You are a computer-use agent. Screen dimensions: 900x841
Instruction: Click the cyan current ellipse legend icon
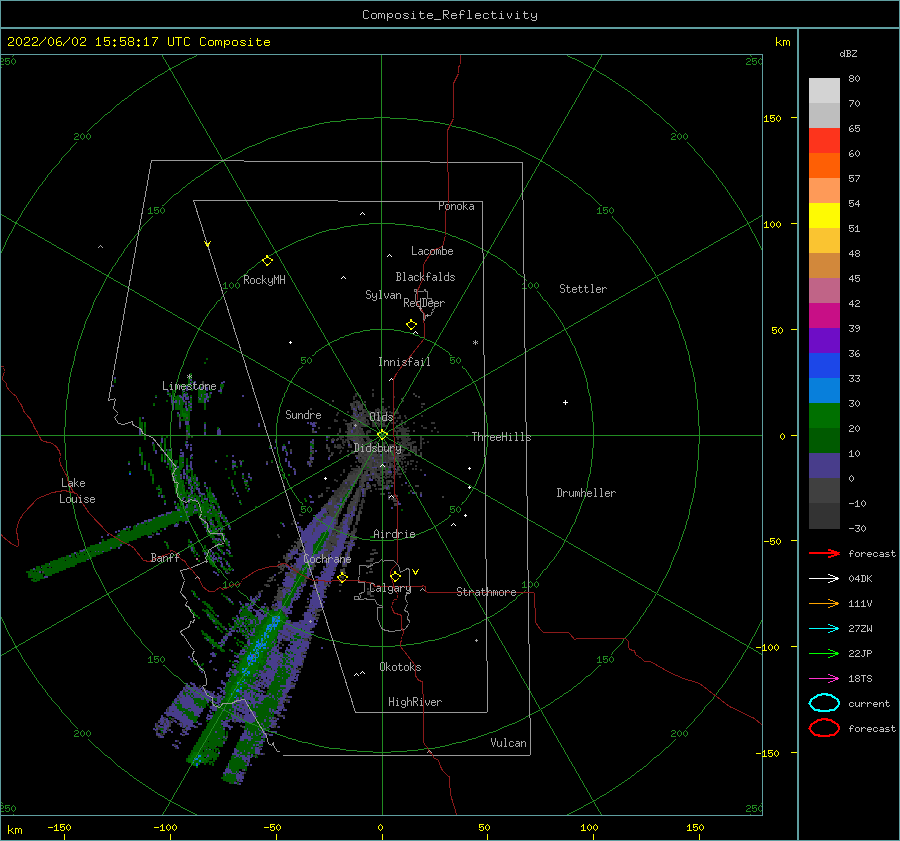pyautogui.click(x=824, y=703)
